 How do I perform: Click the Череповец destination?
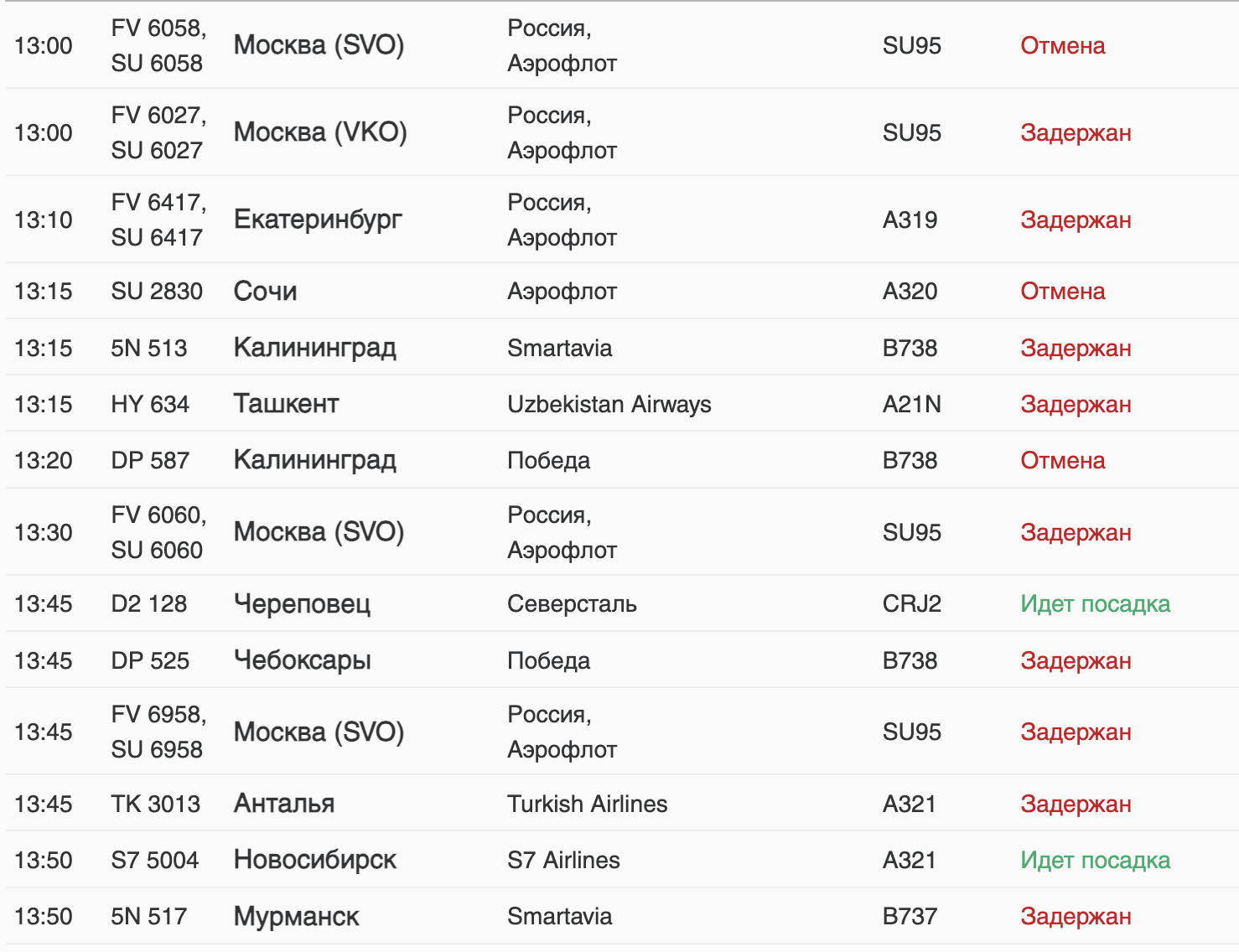click(302, 603)
